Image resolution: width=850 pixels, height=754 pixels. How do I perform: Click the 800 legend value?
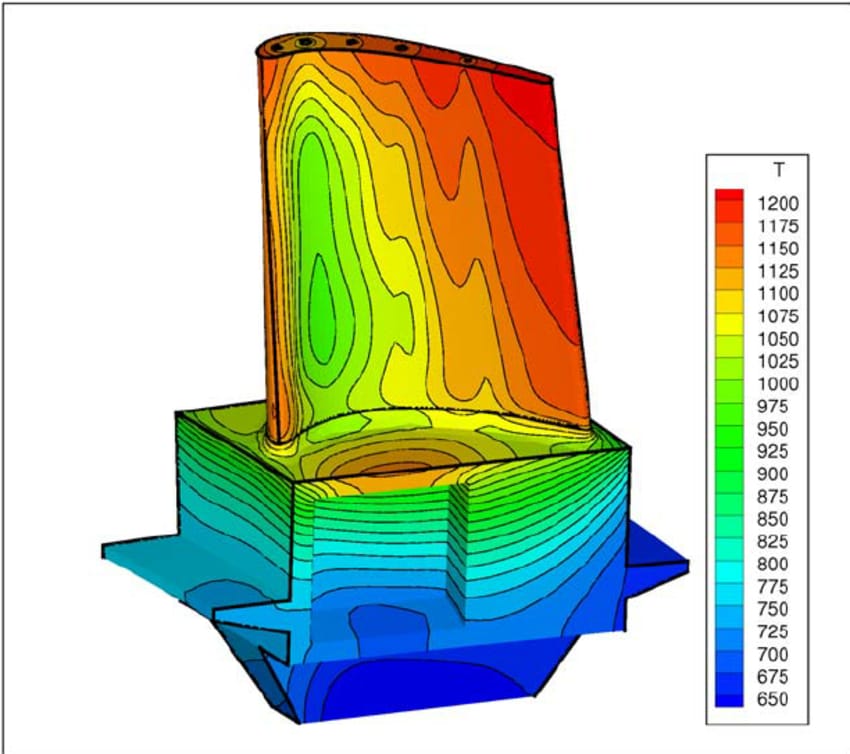pyautogui.click(x=772, y=564)
